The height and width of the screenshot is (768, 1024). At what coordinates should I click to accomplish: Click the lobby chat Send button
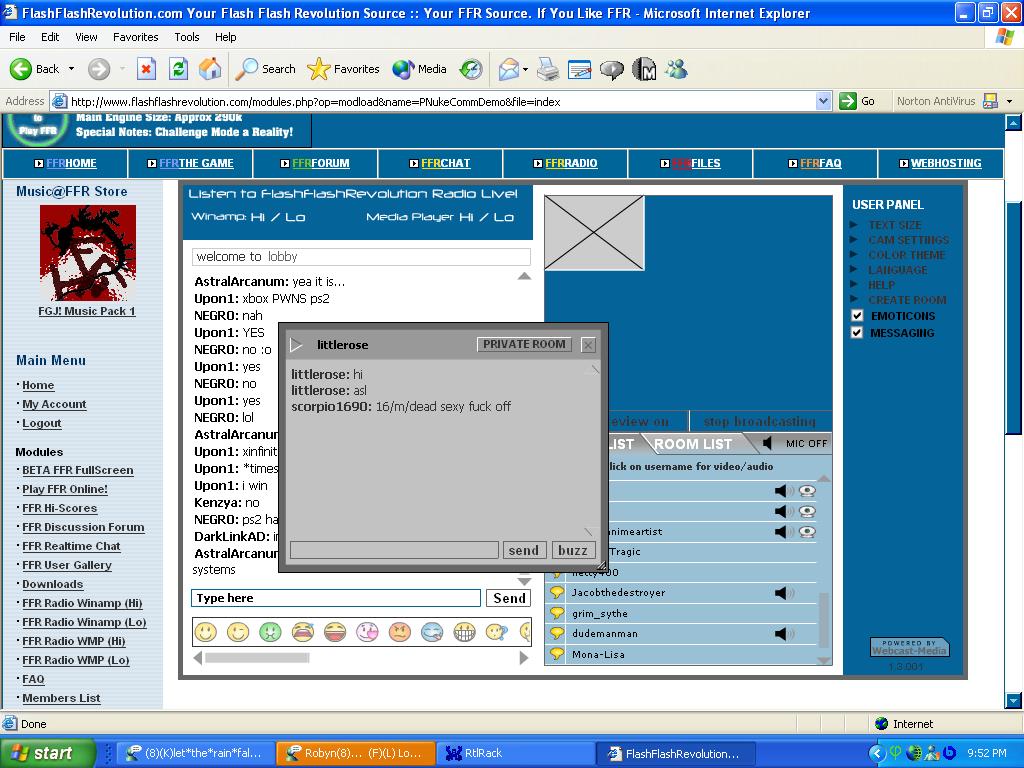[x=509, y=598]
